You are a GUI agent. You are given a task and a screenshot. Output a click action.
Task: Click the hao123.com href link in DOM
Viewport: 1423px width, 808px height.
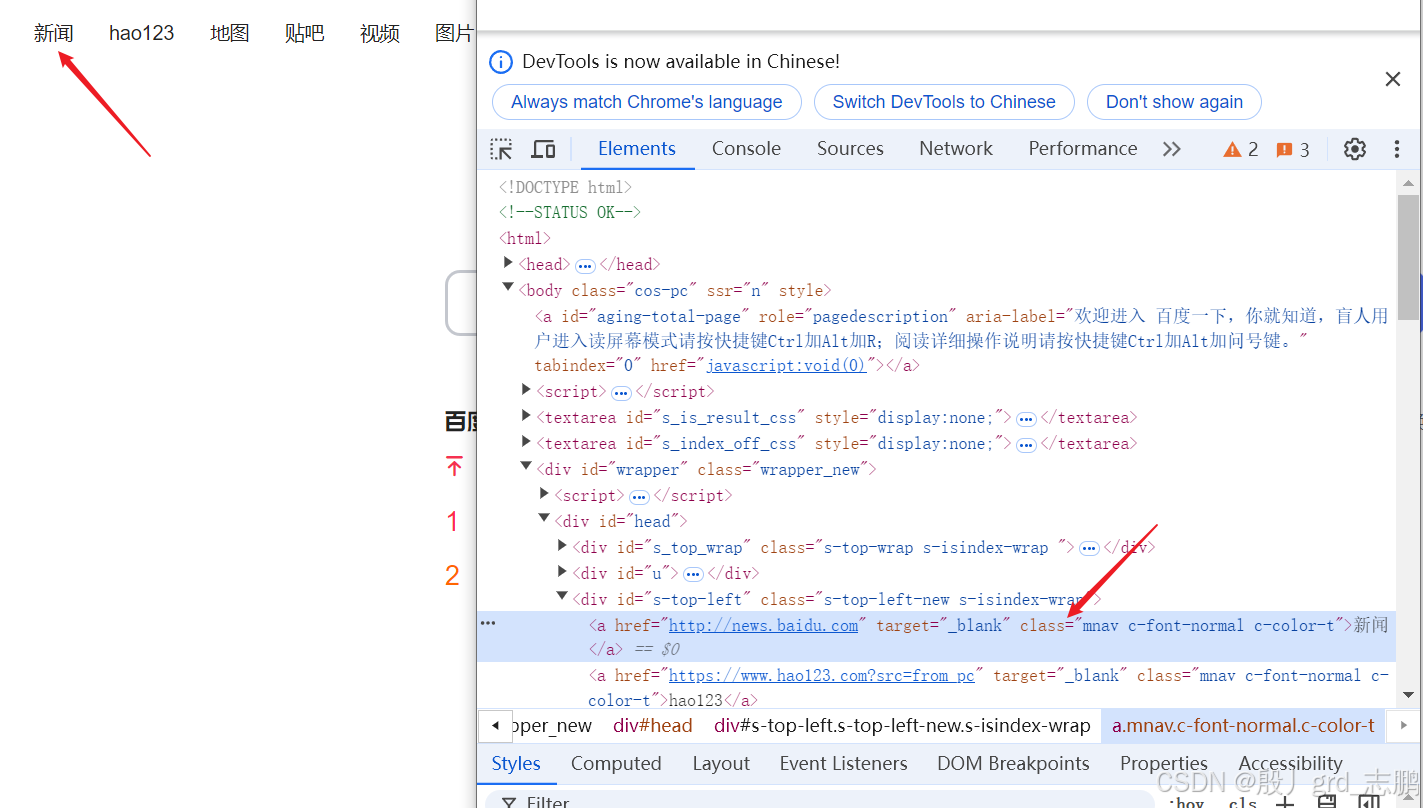click(821, 676)
